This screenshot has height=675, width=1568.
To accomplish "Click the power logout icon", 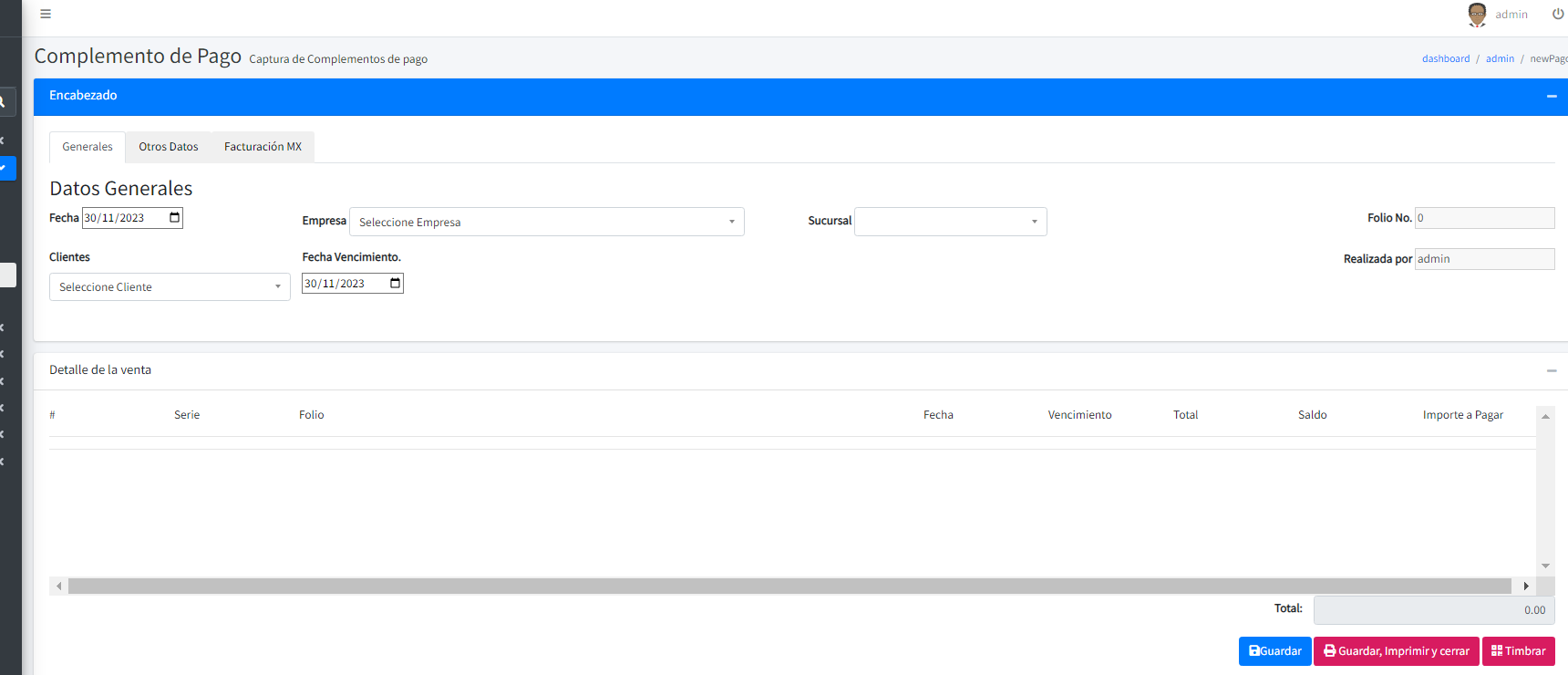I will [1558, 14].
